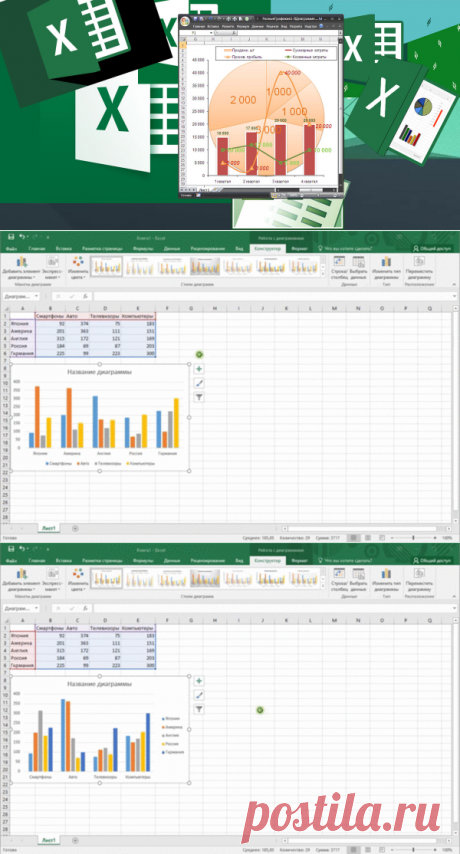
Task: Click Chart Filters funnel button beside upper chart
Action: 199,398
